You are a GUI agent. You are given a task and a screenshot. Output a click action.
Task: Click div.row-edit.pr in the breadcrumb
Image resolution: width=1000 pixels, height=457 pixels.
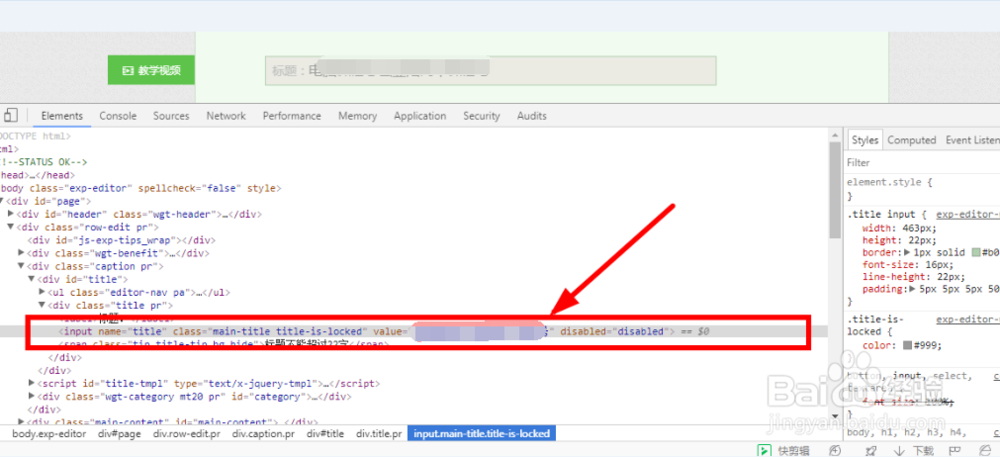(x=186, y=433)
